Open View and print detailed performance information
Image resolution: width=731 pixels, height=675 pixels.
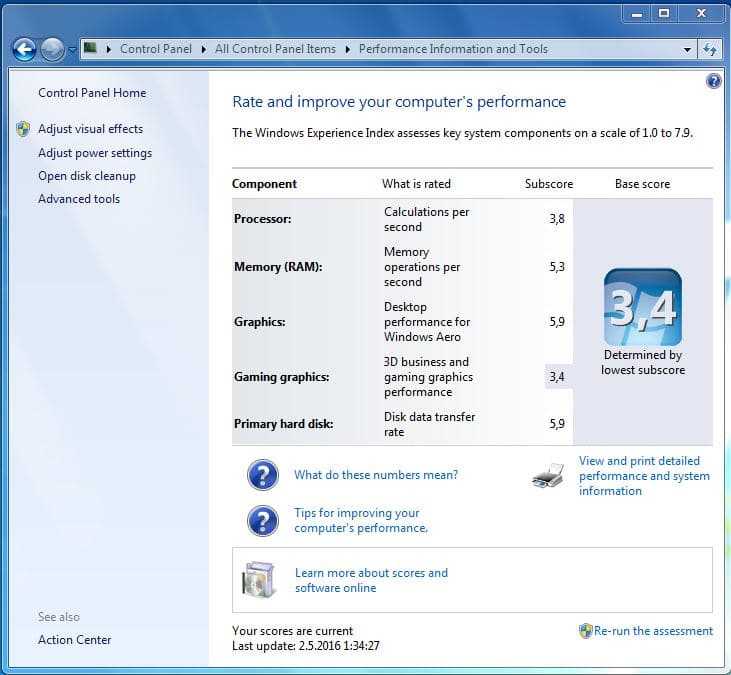[x=644, y=475]
